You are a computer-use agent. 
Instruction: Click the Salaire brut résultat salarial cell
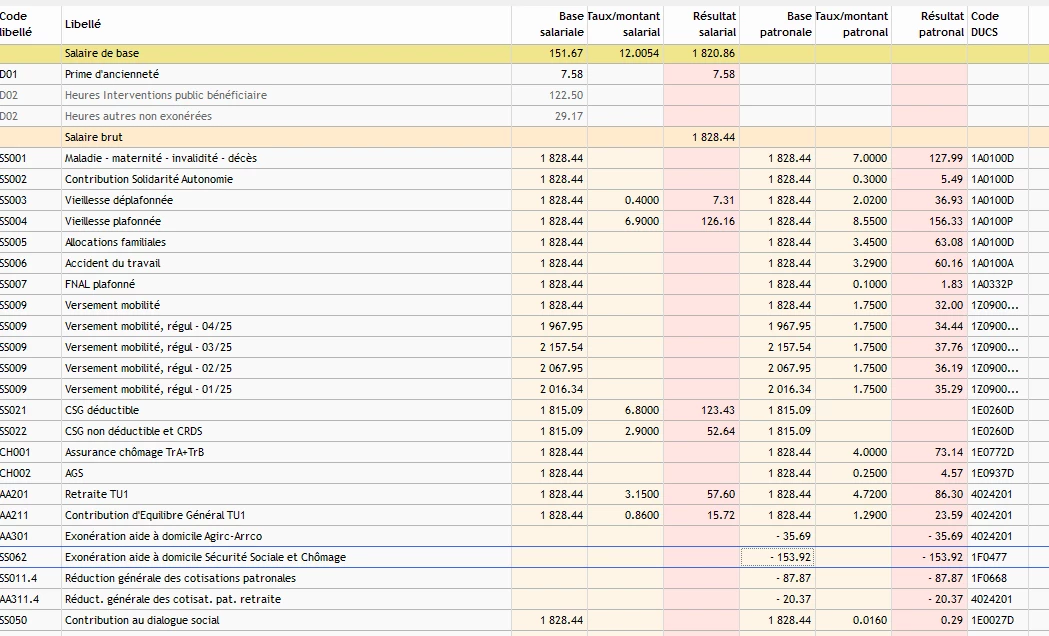[714, 137]
